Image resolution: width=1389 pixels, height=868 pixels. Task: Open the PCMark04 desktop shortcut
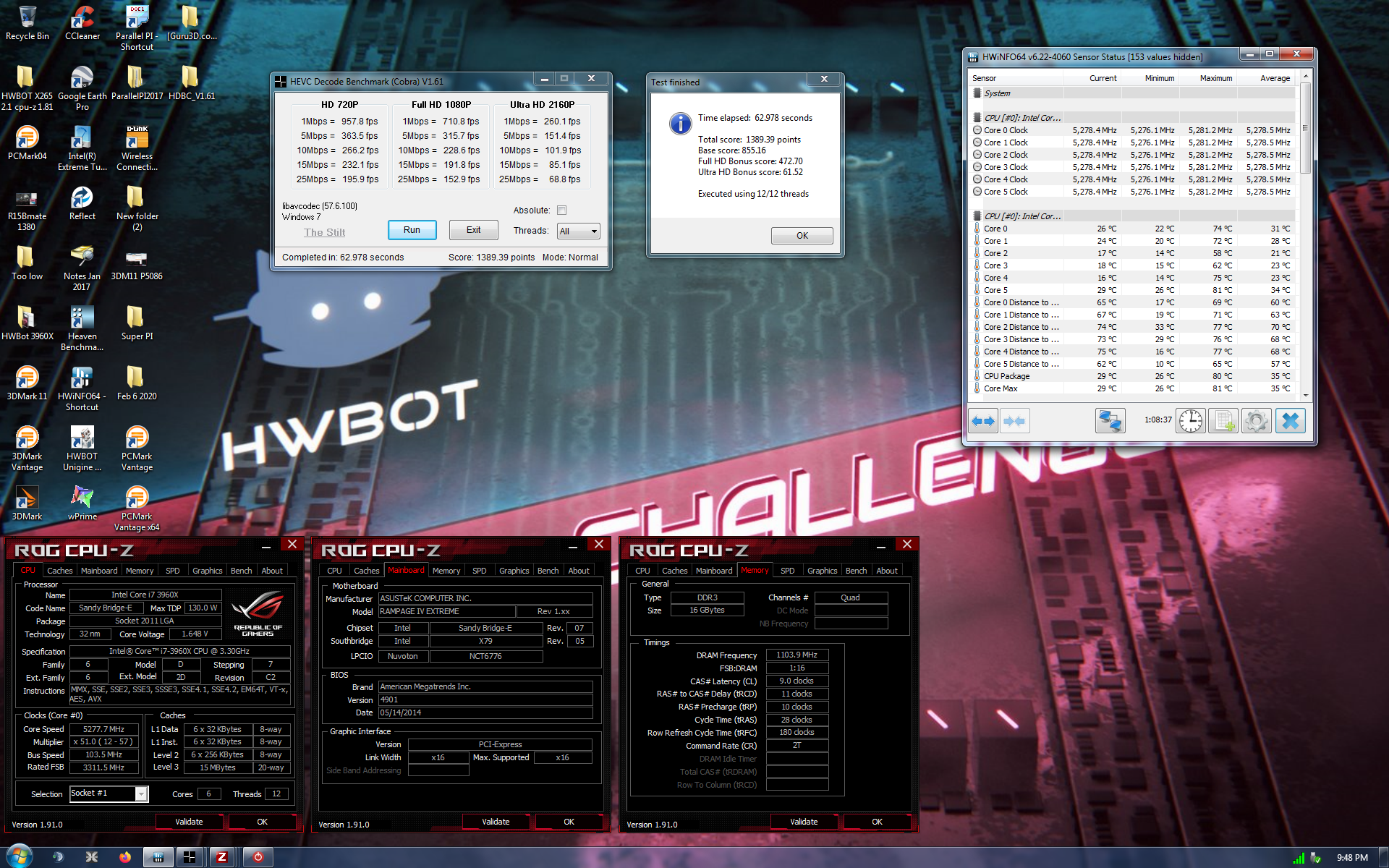pos(27,142)
